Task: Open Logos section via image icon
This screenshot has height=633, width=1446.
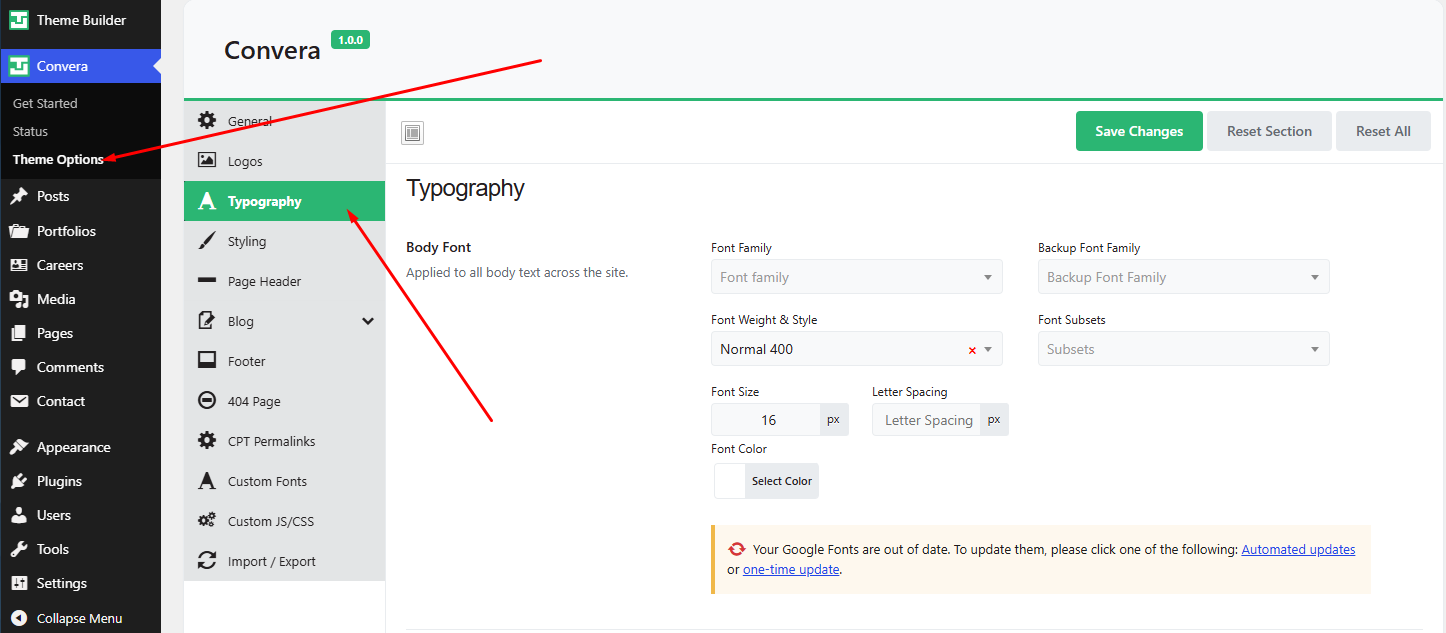Action: [207, 160]
